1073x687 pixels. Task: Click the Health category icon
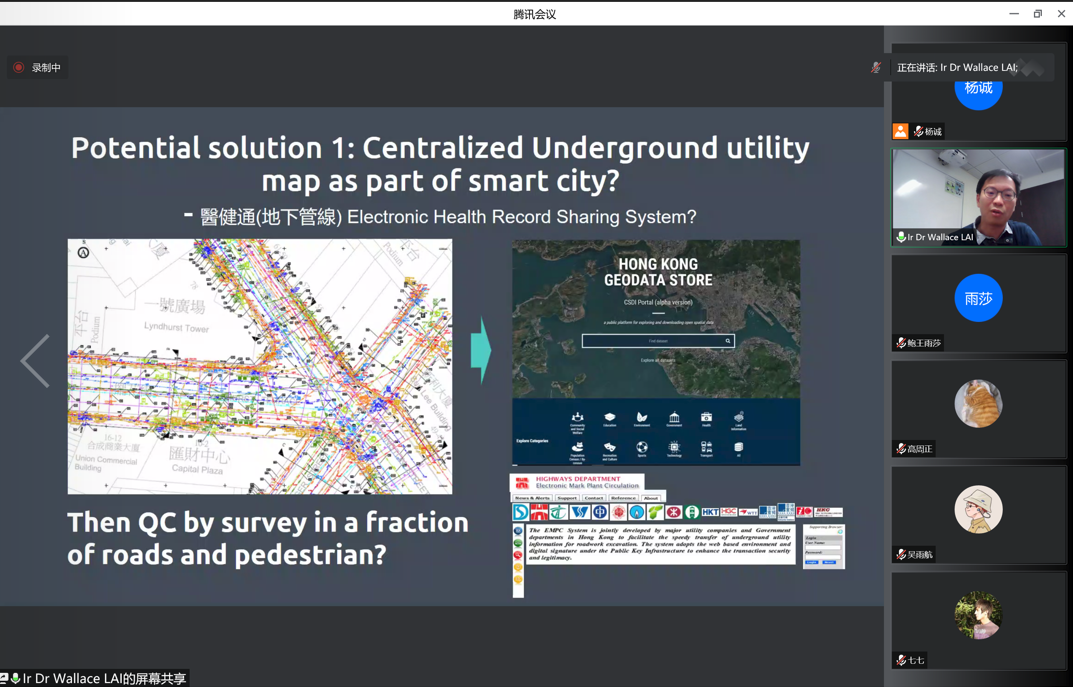(x=706, y=417)
